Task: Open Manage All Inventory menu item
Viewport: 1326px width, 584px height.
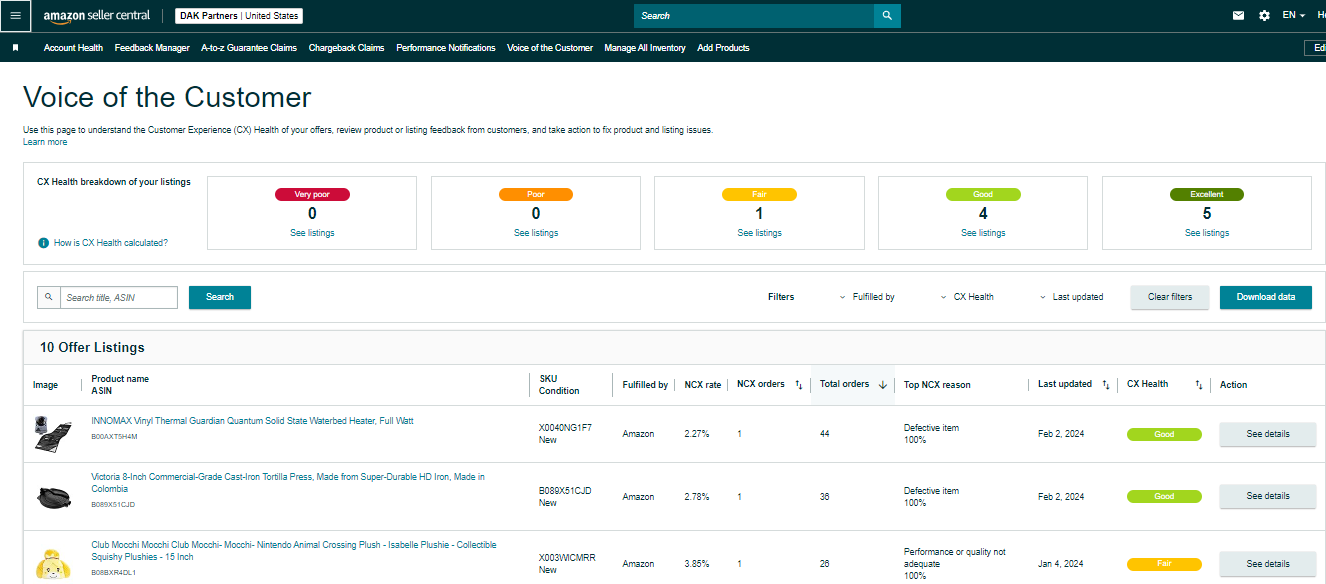Action: click(645, 48)
